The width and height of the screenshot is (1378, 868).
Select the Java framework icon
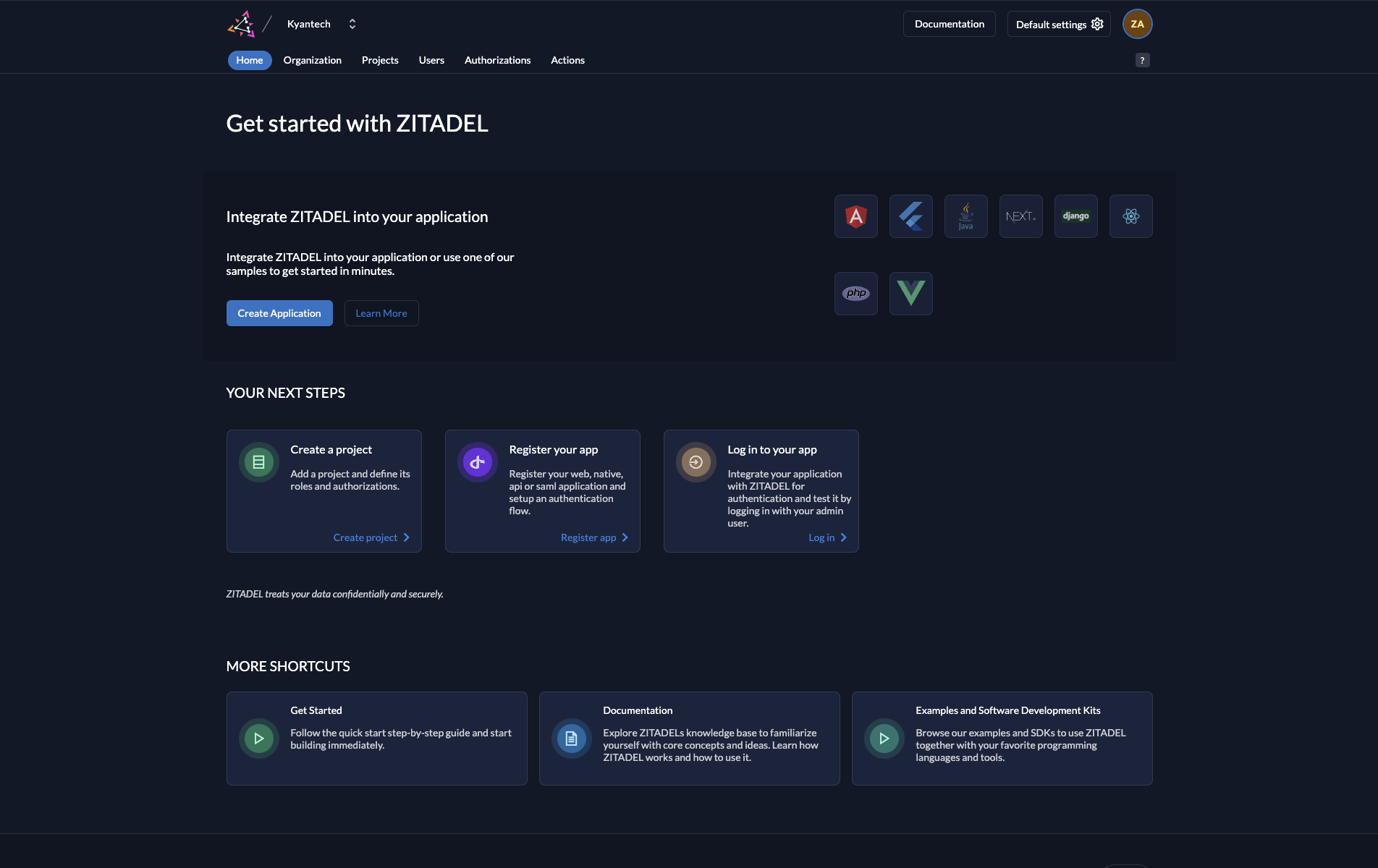(966, 216)
